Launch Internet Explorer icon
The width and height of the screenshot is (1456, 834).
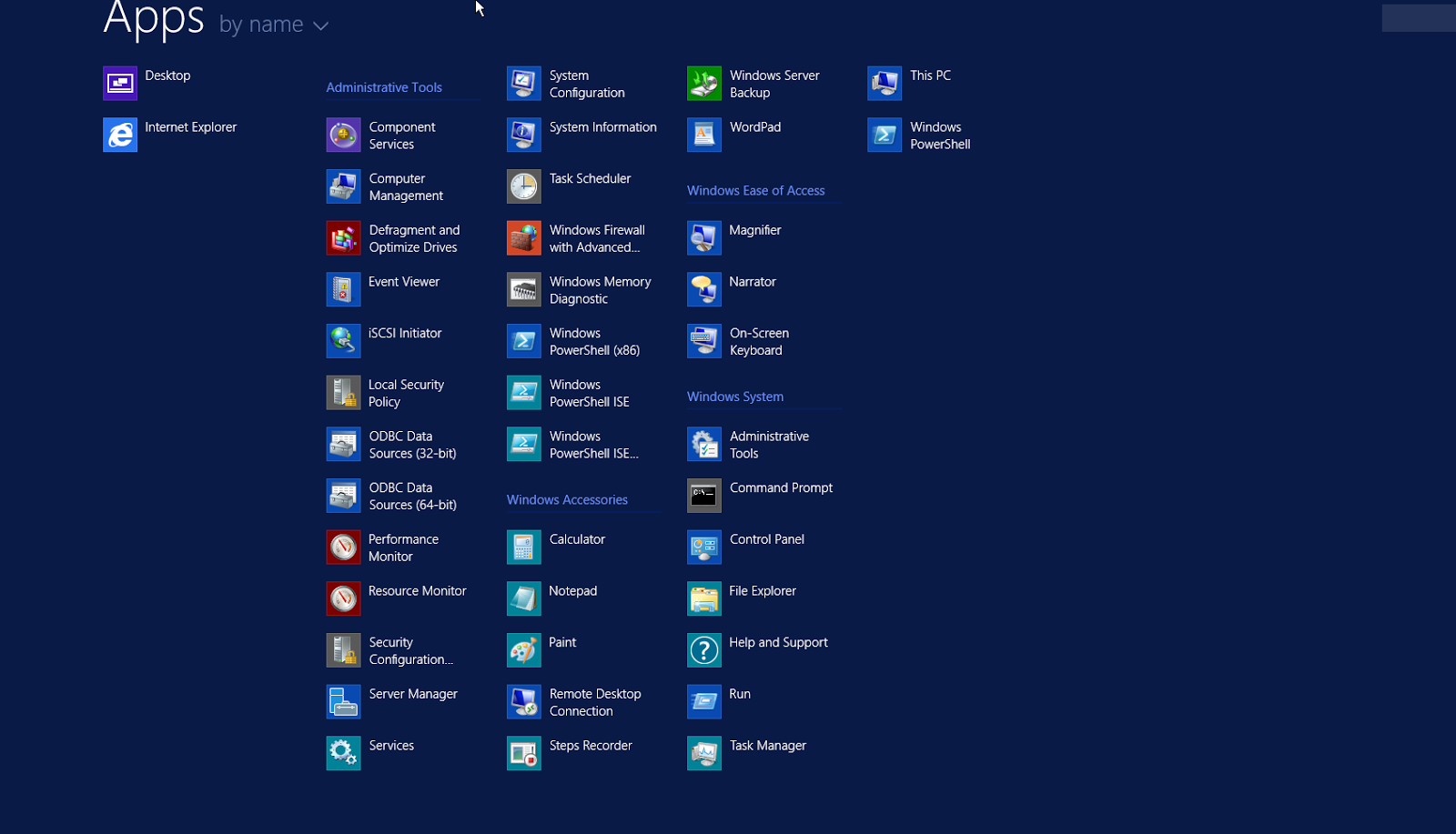click(120, 136)
